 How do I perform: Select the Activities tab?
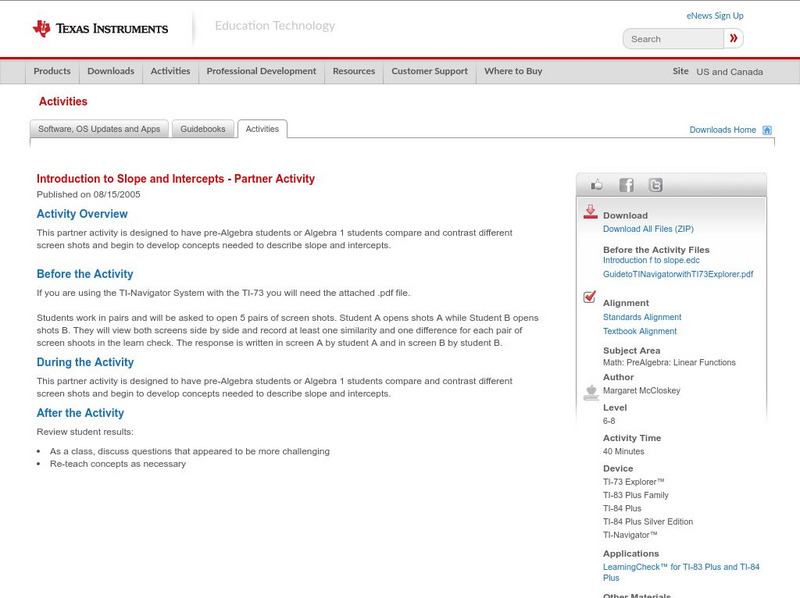pyautogui.click(x=262, y=129)
